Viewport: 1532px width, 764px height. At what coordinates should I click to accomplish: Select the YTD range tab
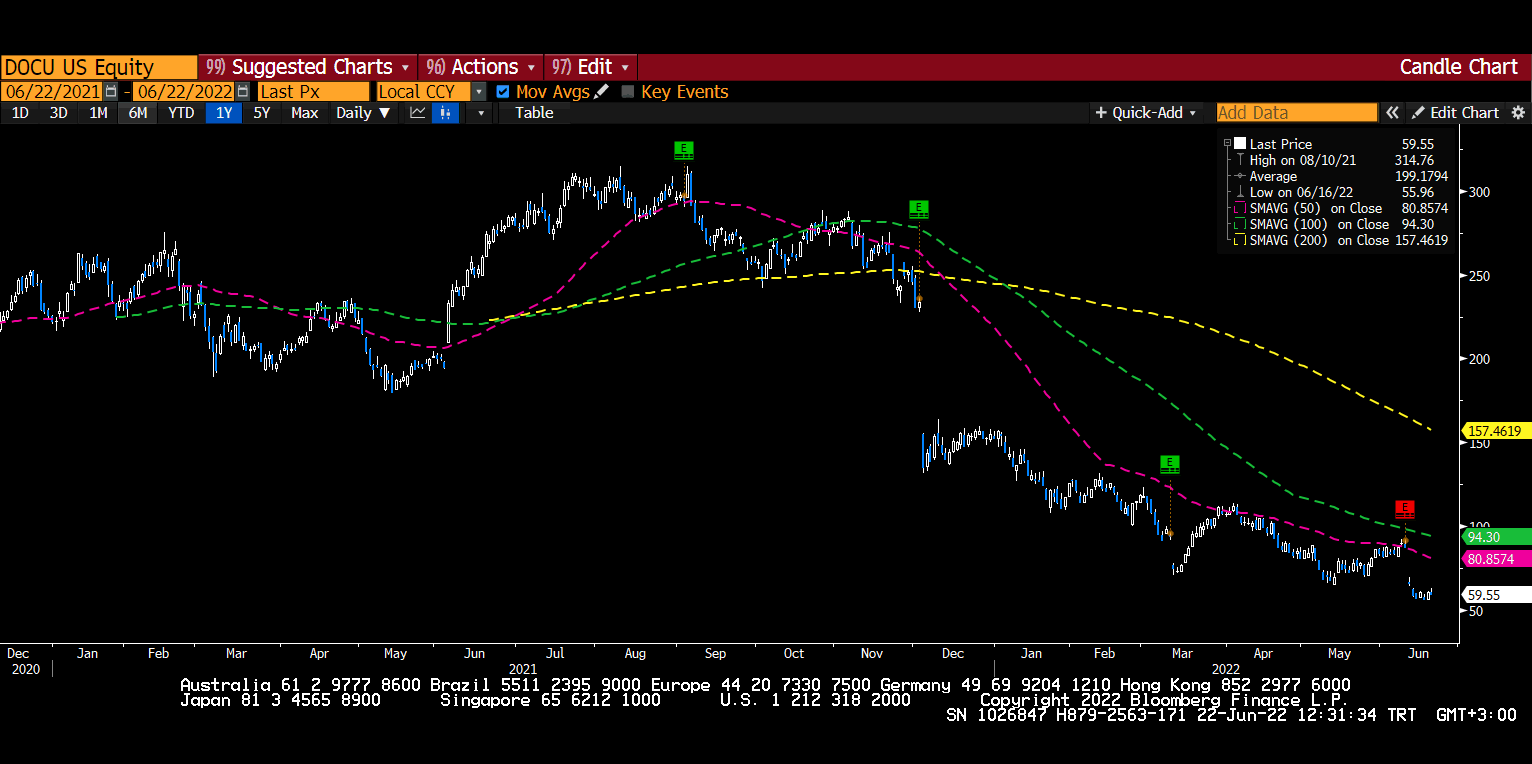(181, 113)
